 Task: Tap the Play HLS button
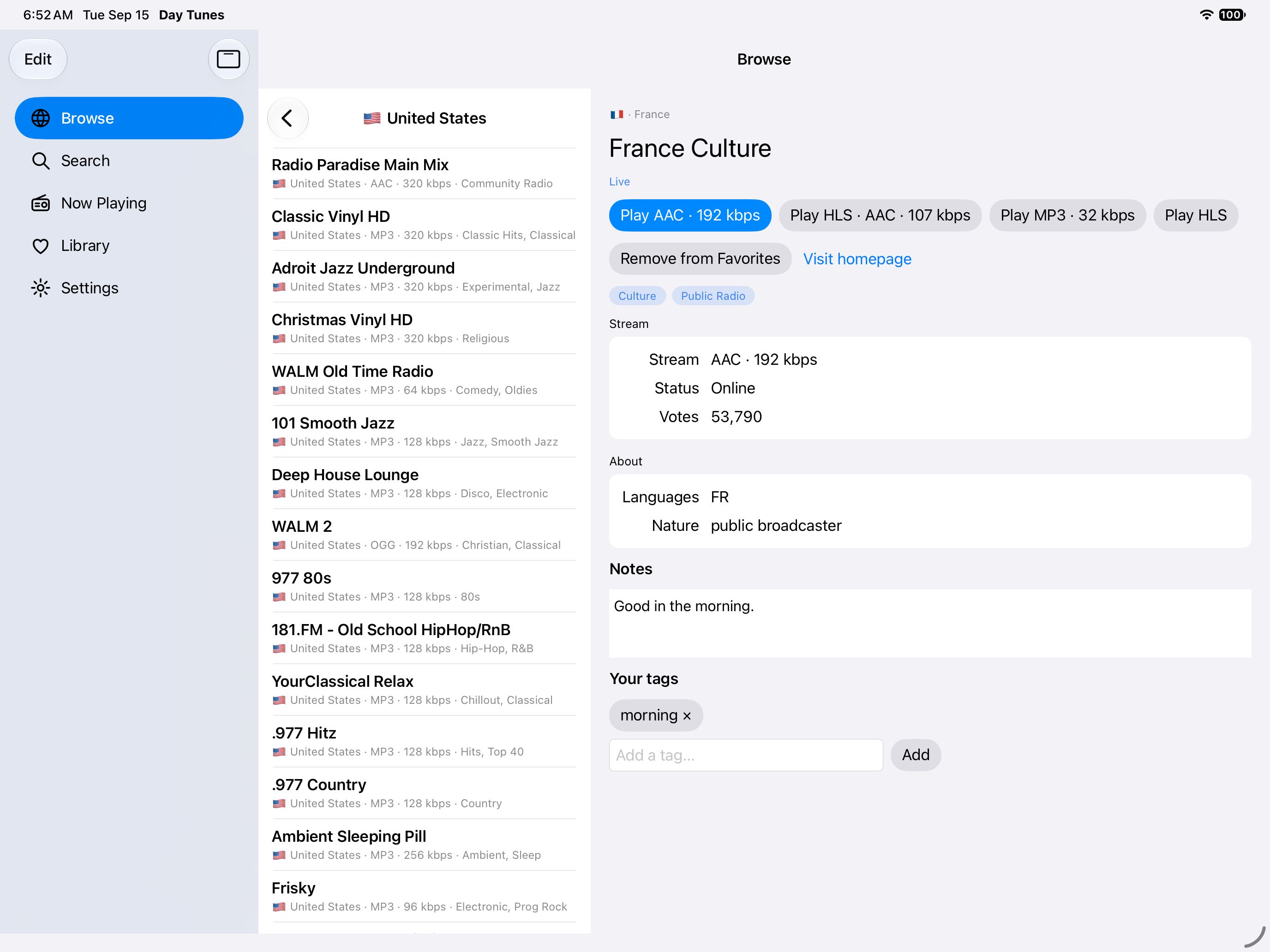[x=1195, y=215]
